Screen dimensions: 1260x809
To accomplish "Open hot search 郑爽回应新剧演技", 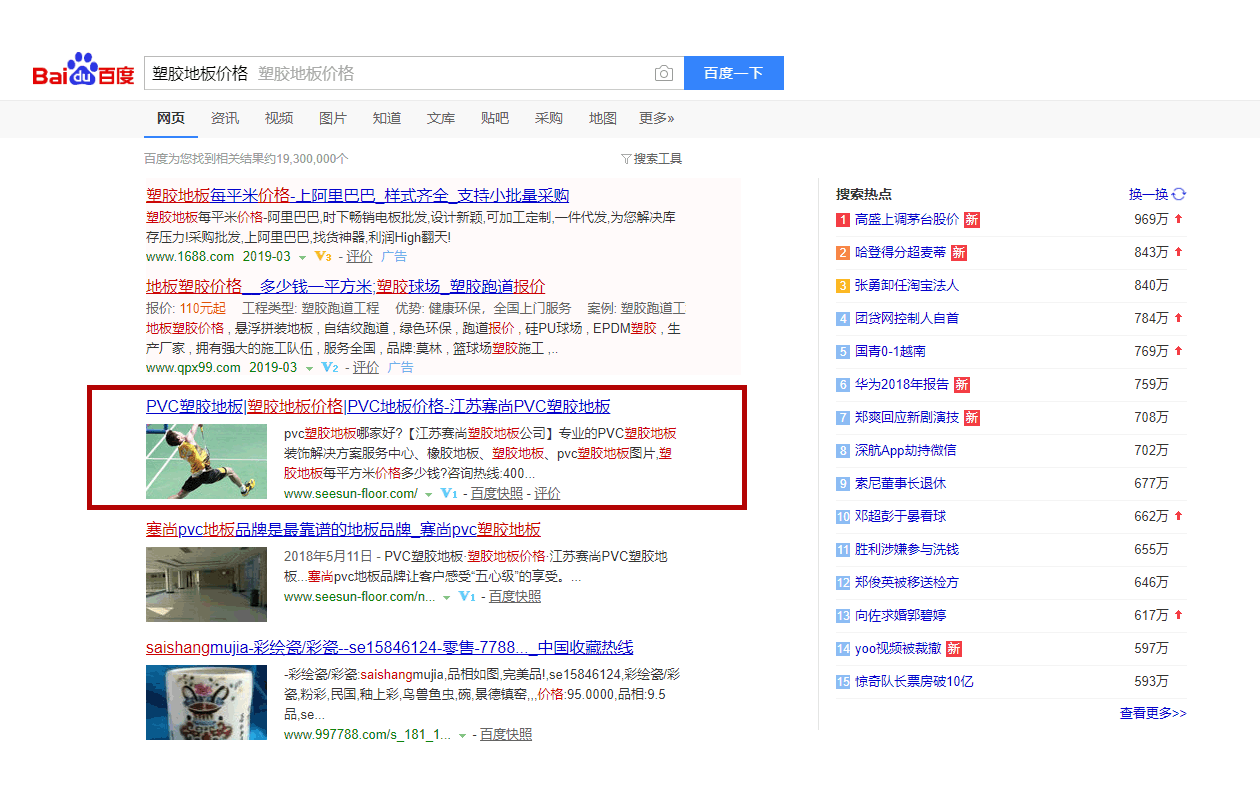I will (x=907, y=417).
